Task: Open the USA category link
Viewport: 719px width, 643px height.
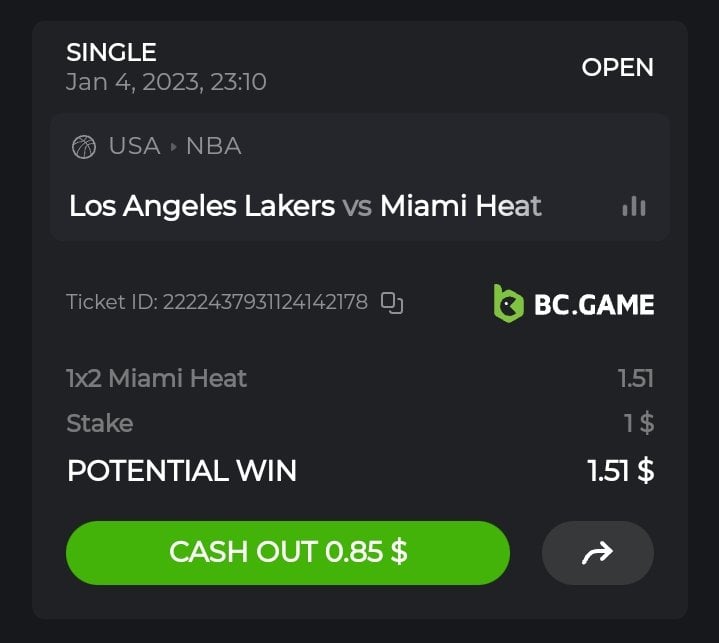Action: (134, 146)
